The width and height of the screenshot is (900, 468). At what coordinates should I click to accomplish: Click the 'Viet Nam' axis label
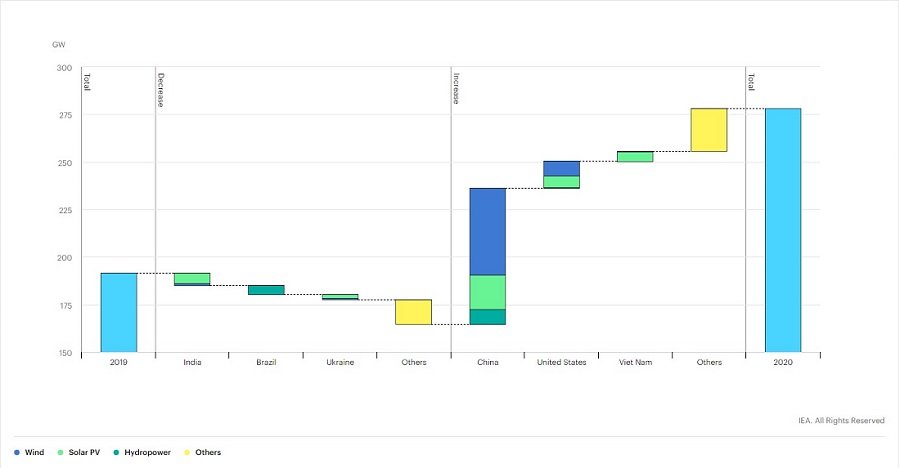pos(635,362)
